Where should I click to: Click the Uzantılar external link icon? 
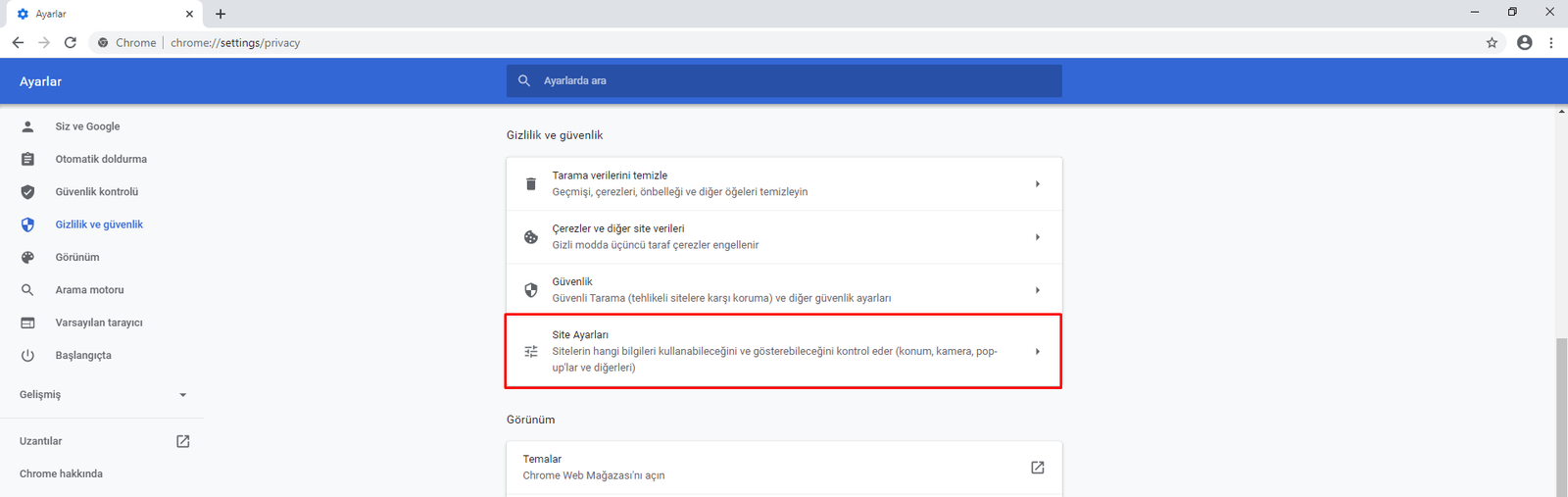[182, 441]
